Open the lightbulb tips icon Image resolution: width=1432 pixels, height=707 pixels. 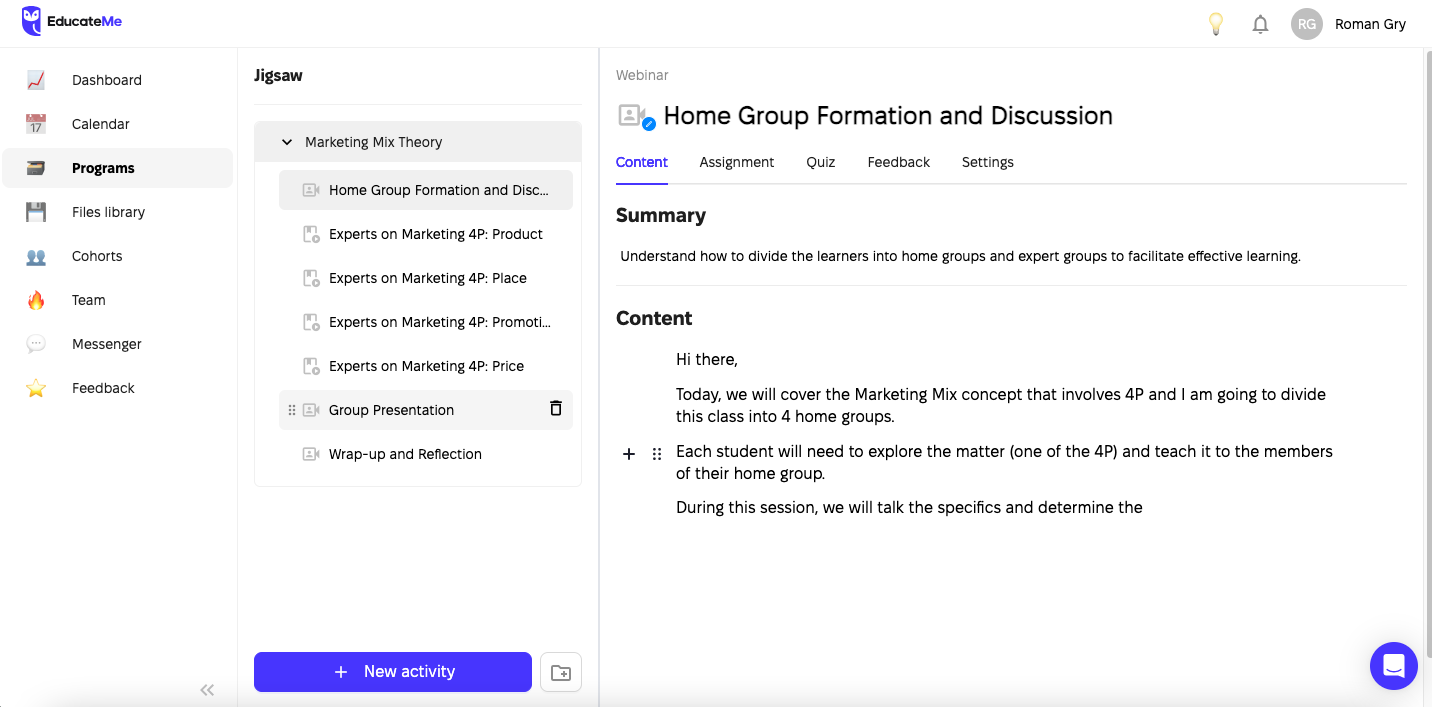[x=1216, y=23]
